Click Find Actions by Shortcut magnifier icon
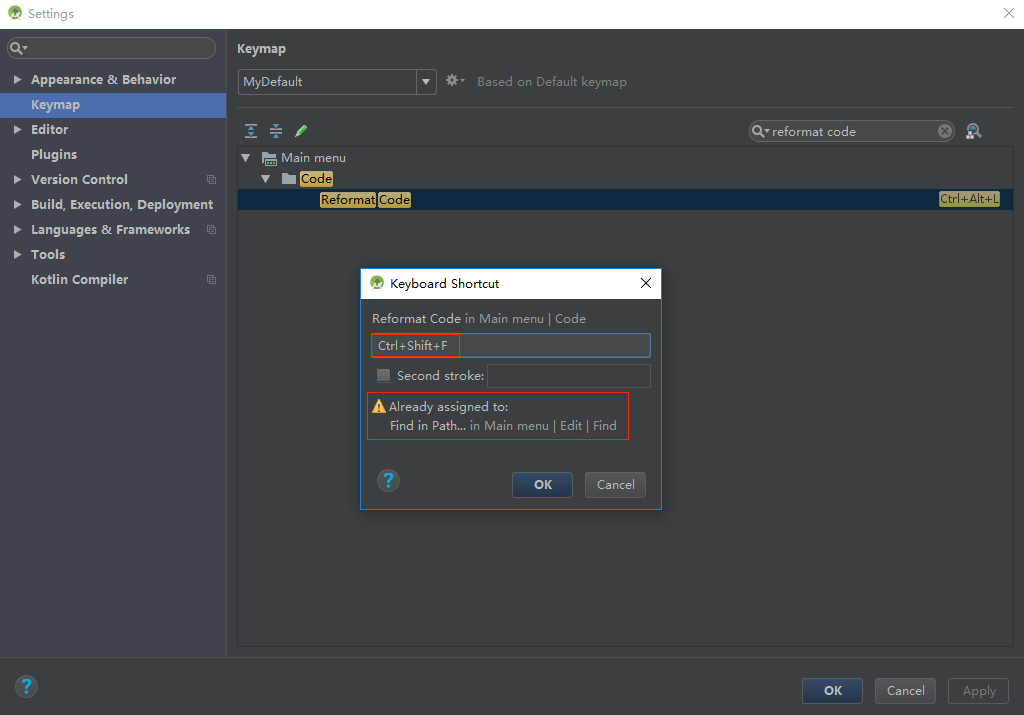This screenshot has height=715, width=1024. [973, 131]
